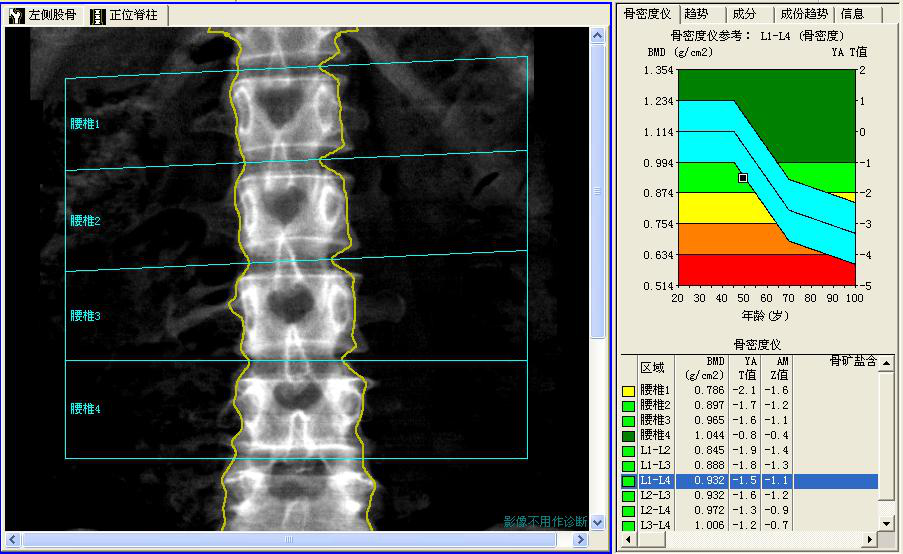This screenshot has width=903, height=554.
Task: Click the patient data marker on chart
Action: (x=743, y=178)
